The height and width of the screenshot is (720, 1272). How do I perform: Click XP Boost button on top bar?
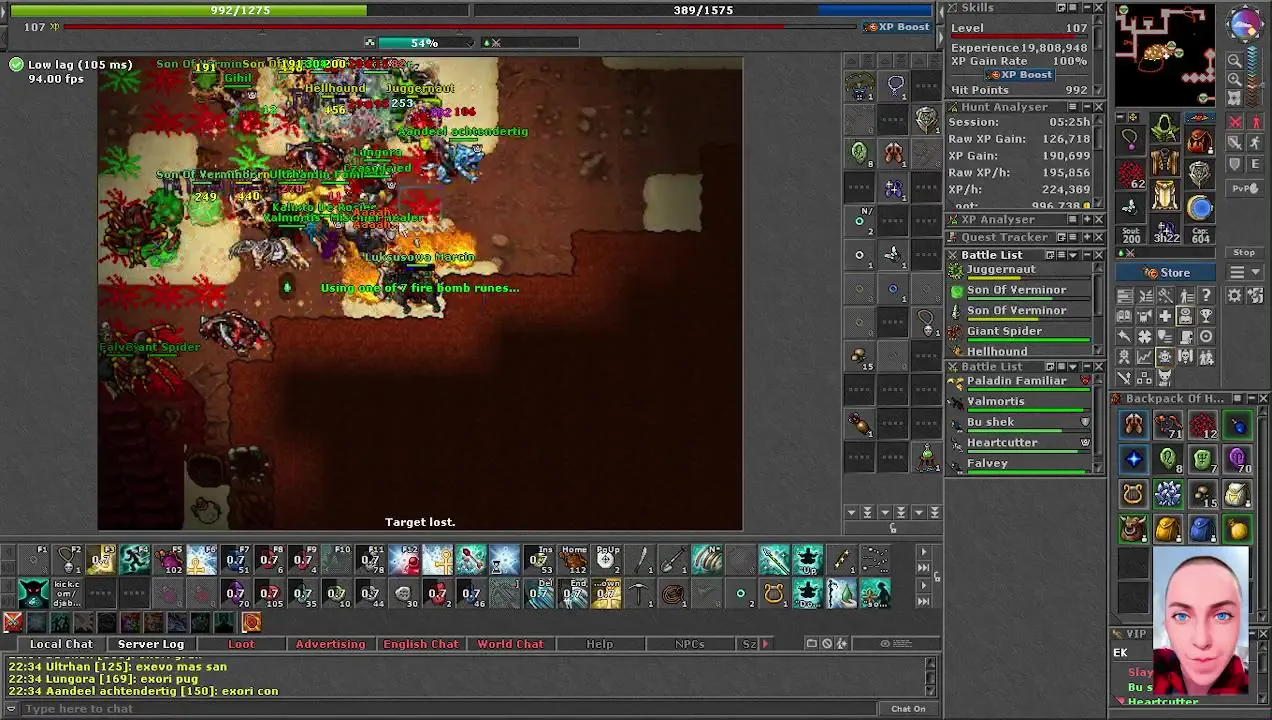point(898,27)
